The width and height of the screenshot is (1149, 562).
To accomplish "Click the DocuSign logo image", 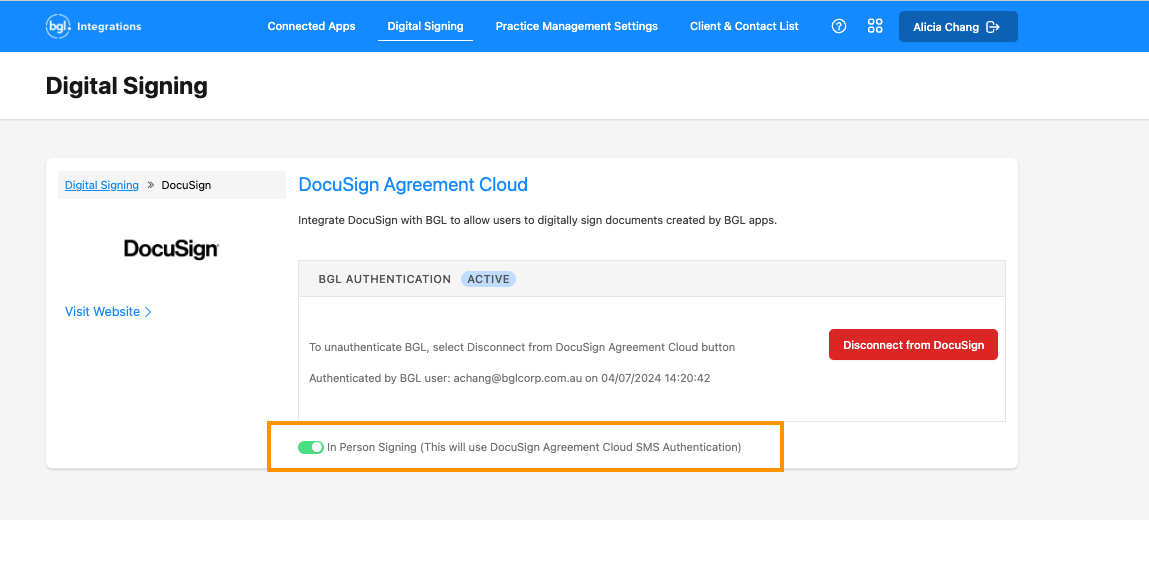I will click(171, 249).
